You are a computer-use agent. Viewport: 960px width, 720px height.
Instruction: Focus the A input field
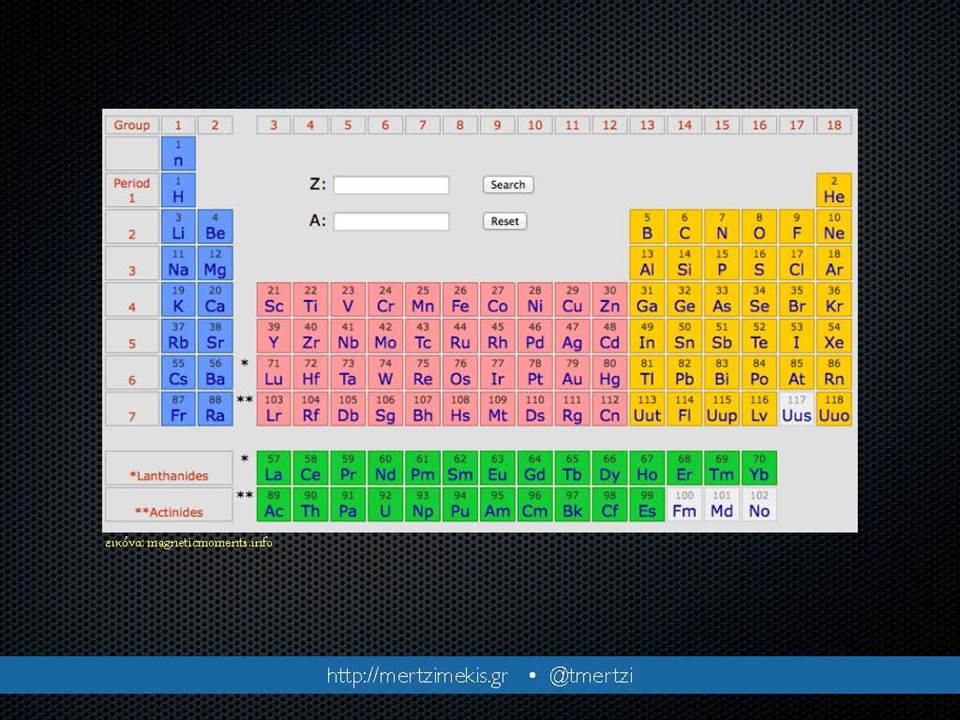[391, 221]
